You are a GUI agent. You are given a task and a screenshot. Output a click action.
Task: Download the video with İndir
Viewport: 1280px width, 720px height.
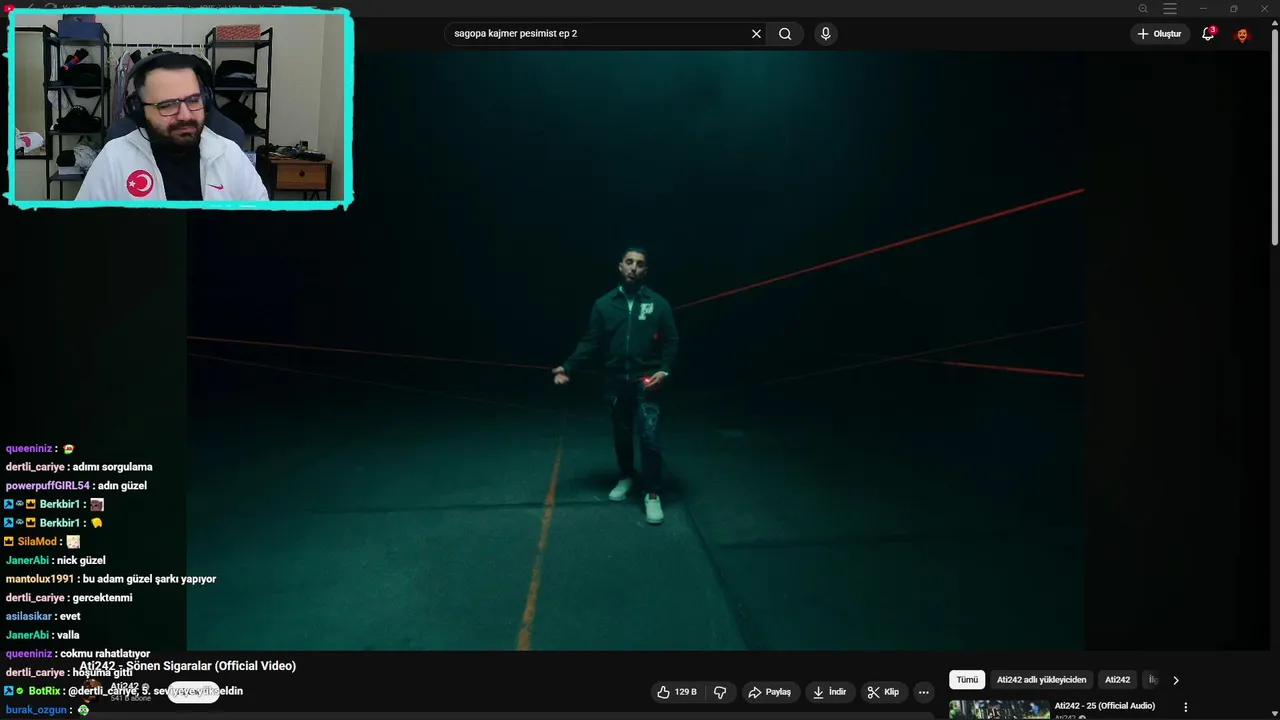tap(829, 692)
